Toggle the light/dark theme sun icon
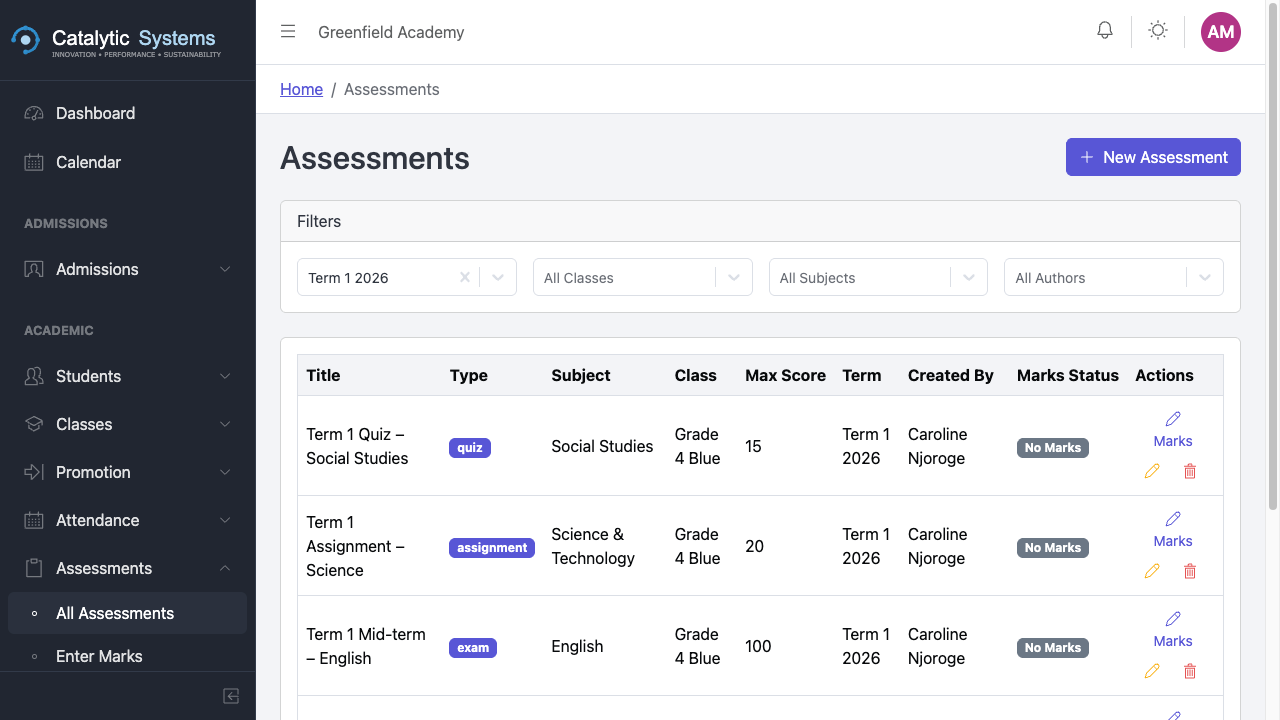1280x720 pixels. [x=1158, y=31]
